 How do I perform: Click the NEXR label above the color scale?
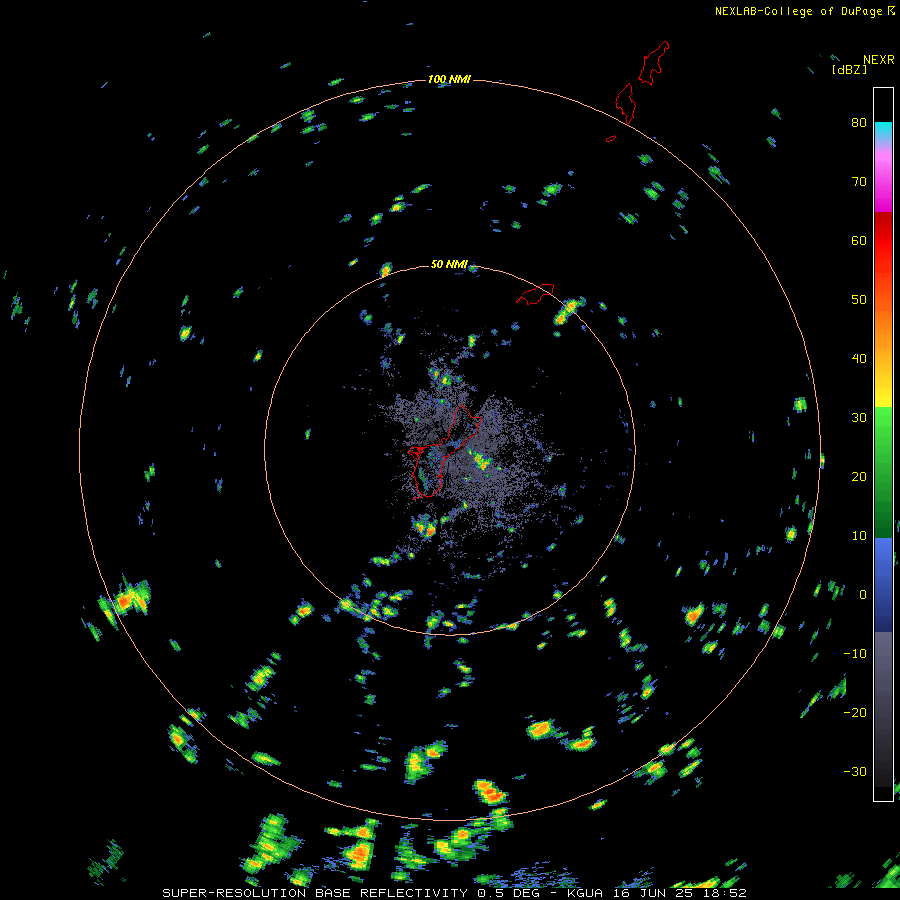pyautogui.click(x=879, y=60)
